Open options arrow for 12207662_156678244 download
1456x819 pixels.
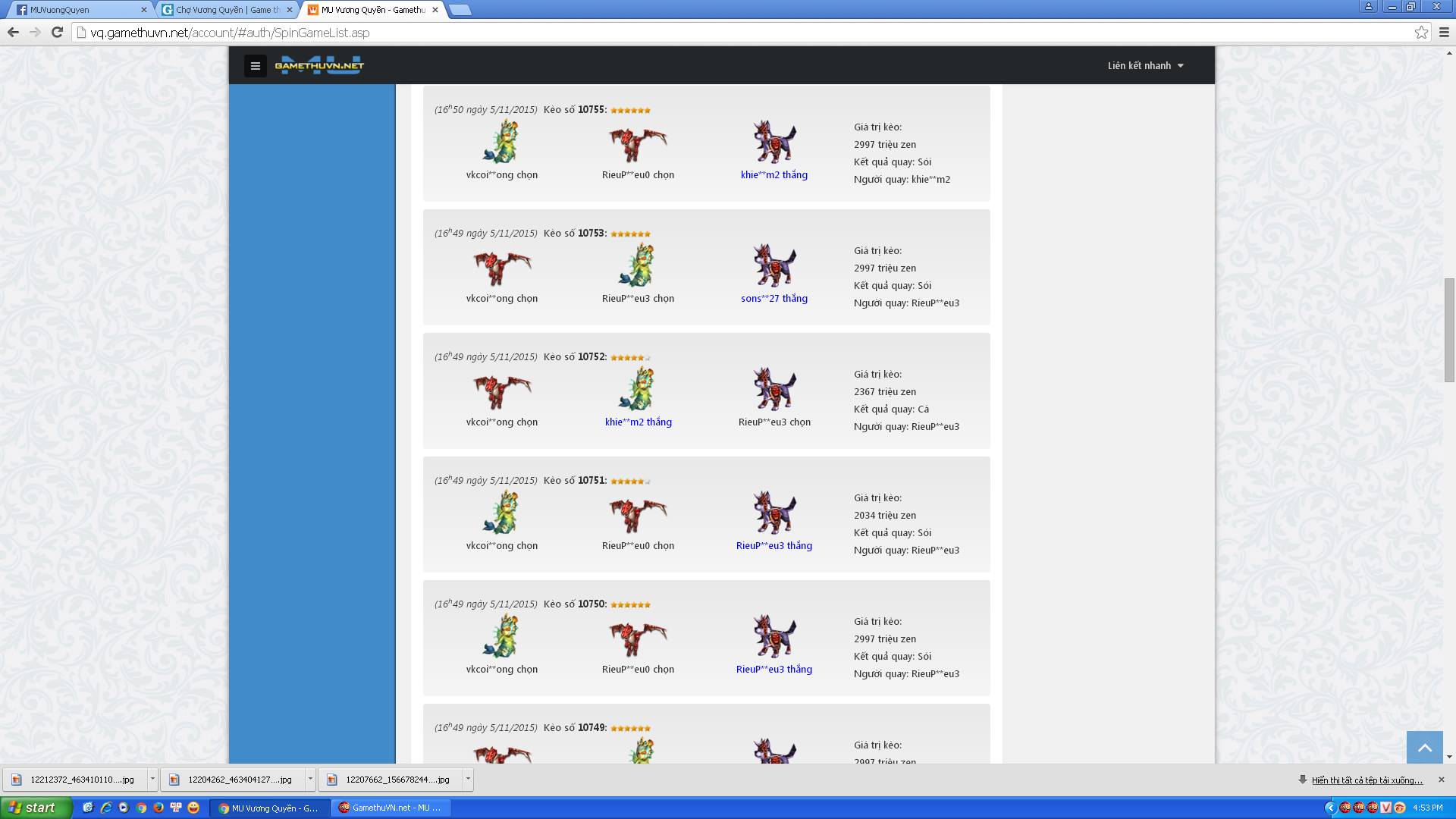(x=468, y=779)
